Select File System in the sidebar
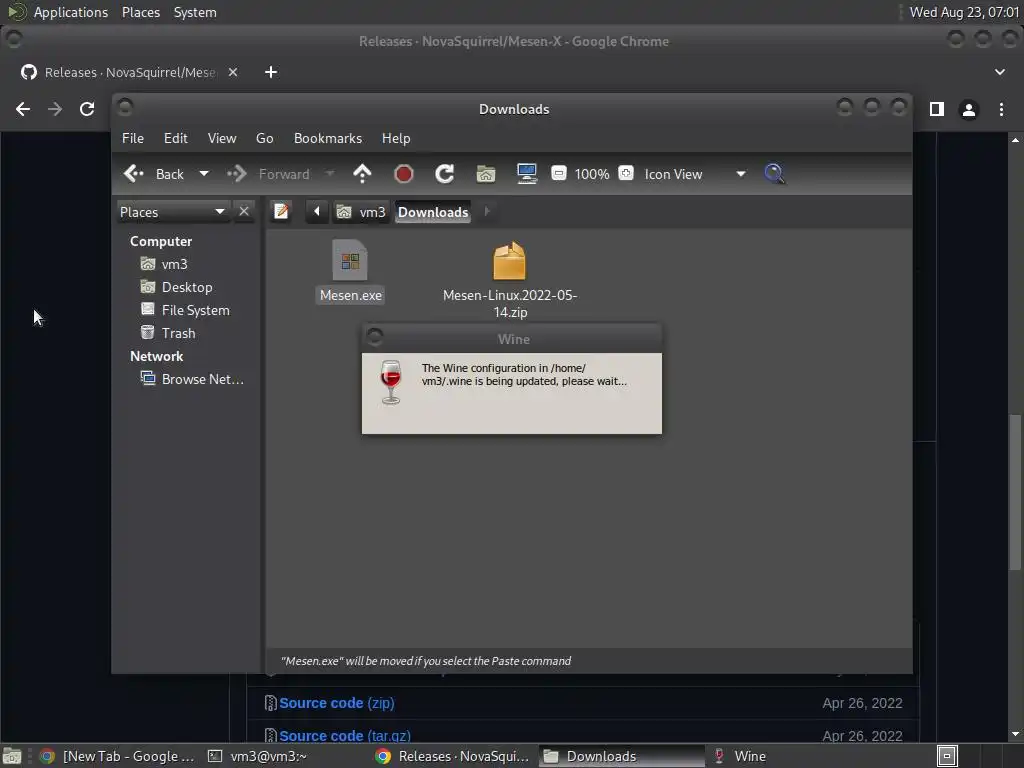This screenshot has width=1024, height=768. pyautogui.click(x=185, y=310)
